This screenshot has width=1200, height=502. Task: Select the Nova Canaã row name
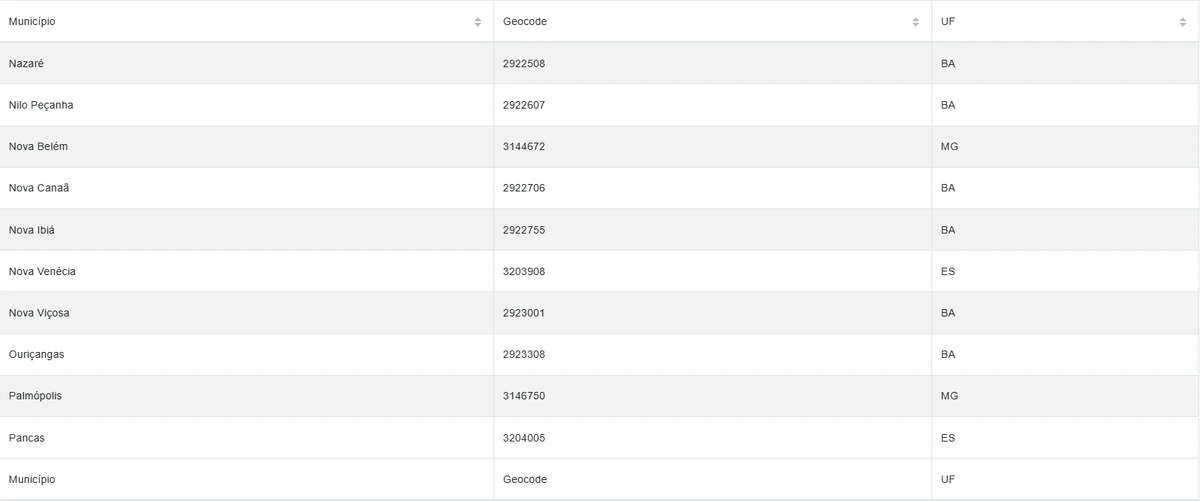[39, 188]
